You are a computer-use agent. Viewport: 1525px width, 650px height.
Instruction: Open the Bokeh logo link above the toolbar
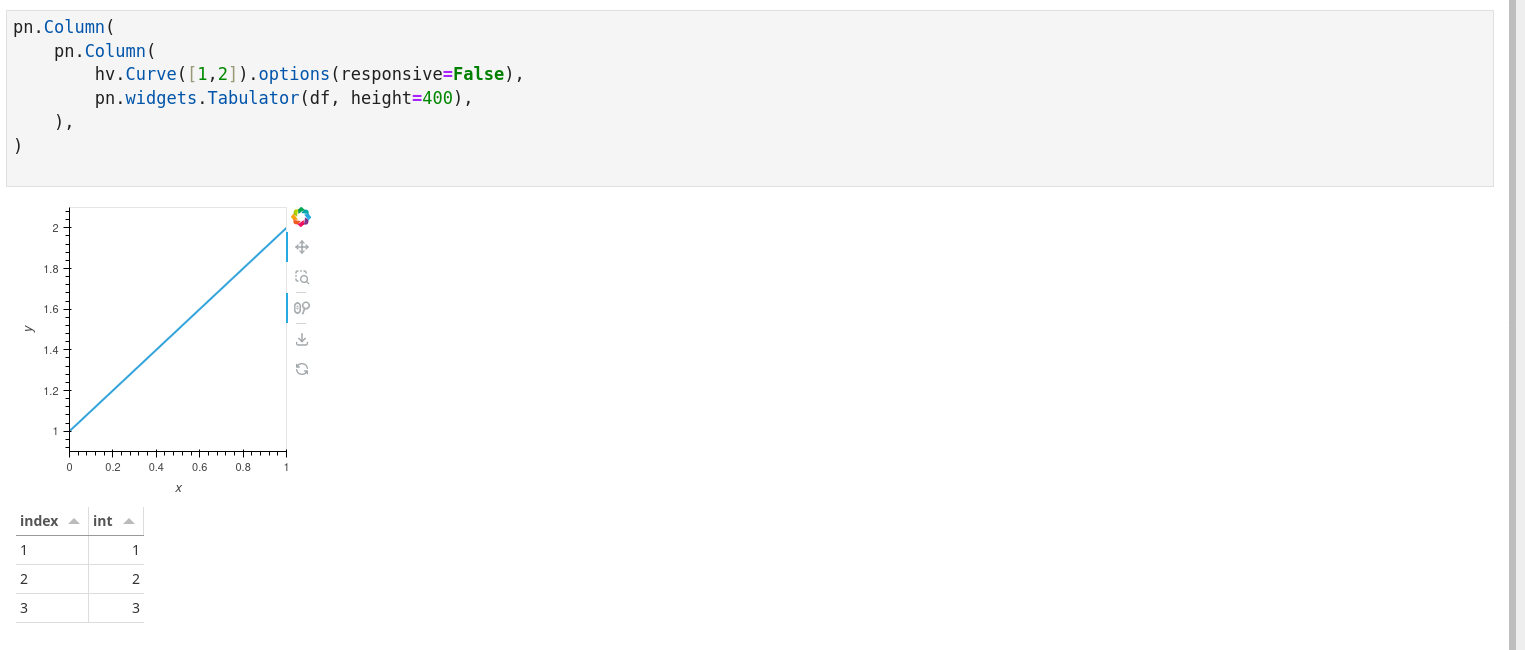[300, 217]
